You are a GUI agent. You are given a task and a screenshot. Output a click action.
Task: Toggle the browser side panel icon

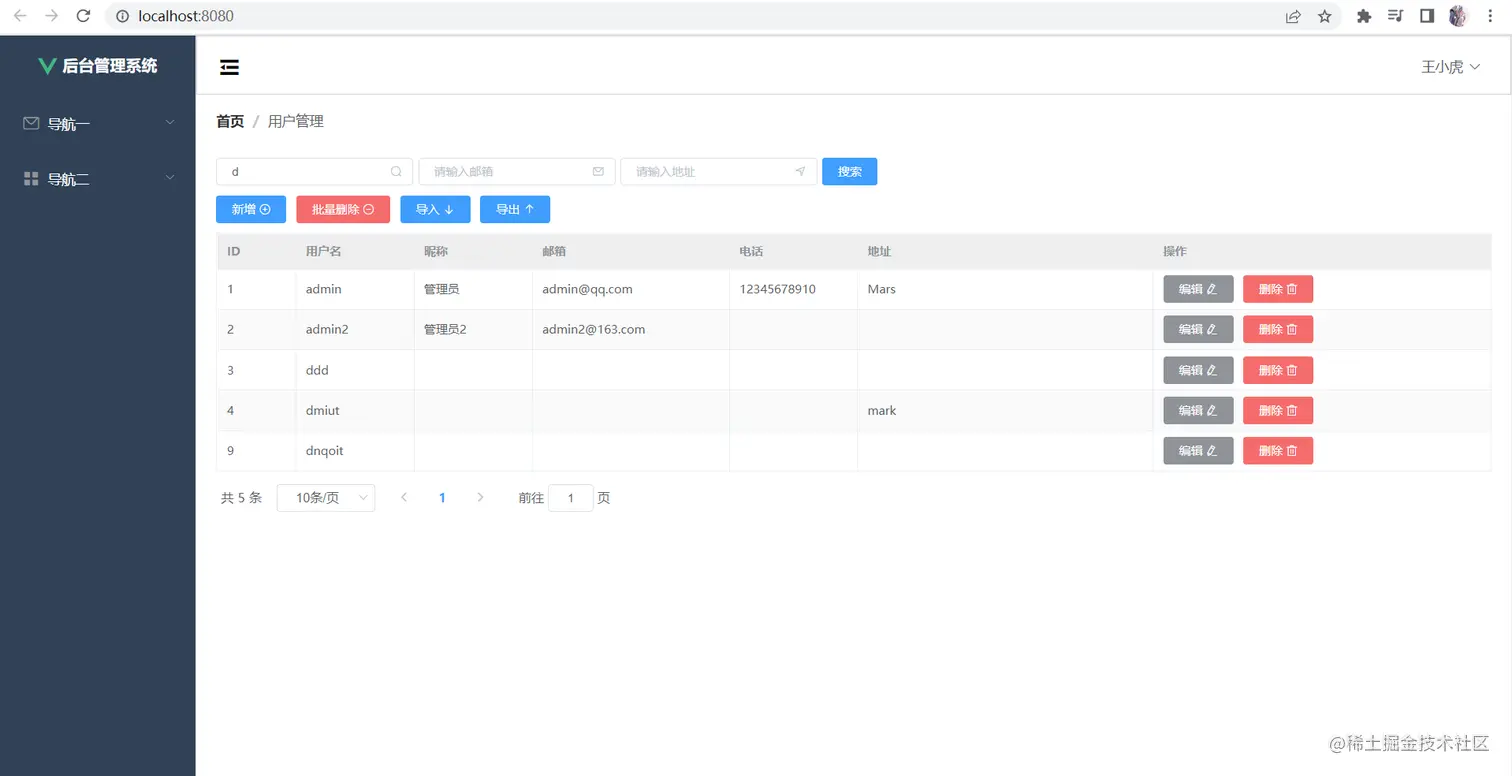[1427, 16]
